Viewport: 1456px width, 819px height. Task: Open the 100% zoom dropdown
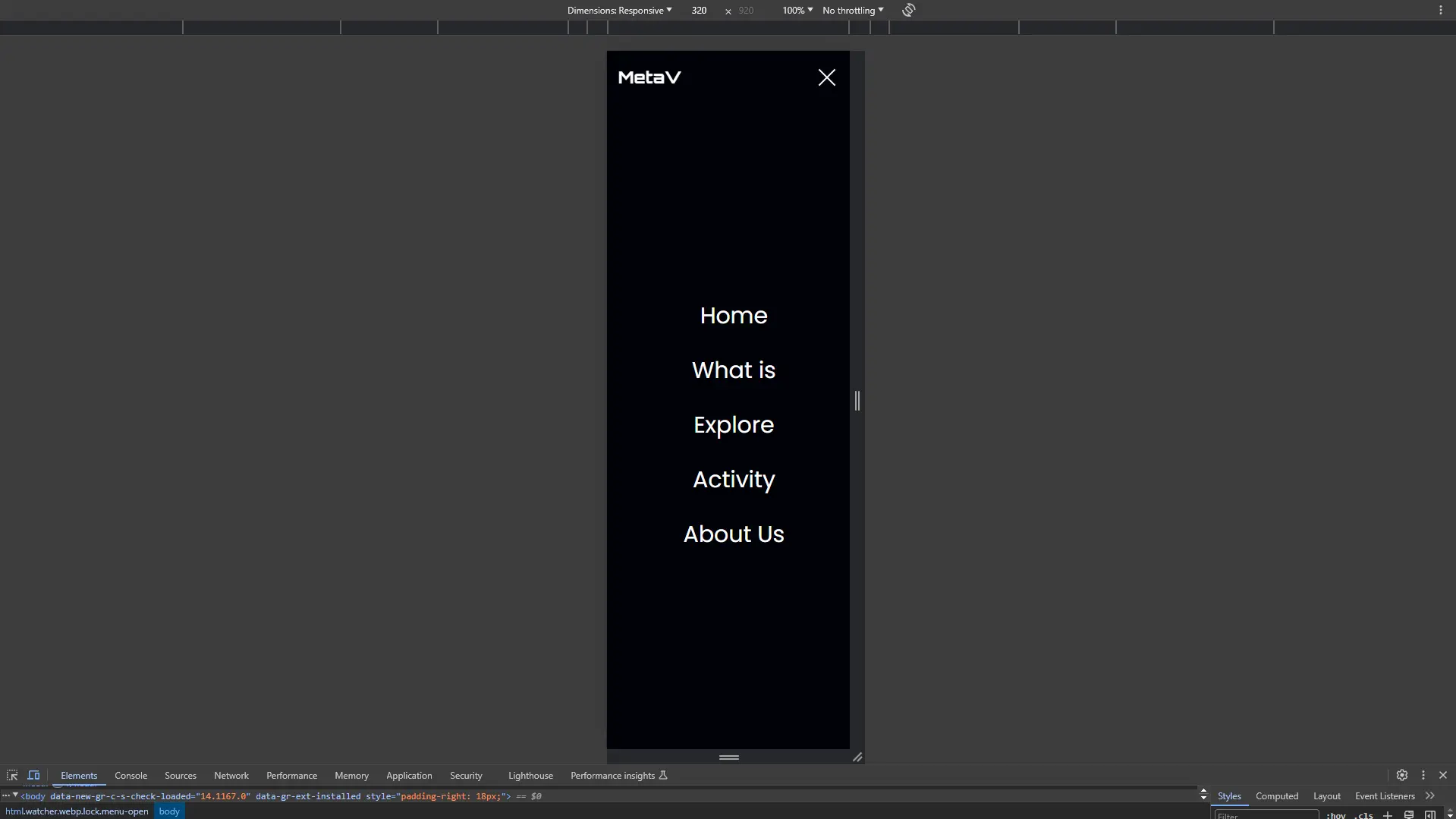[797, 11]
